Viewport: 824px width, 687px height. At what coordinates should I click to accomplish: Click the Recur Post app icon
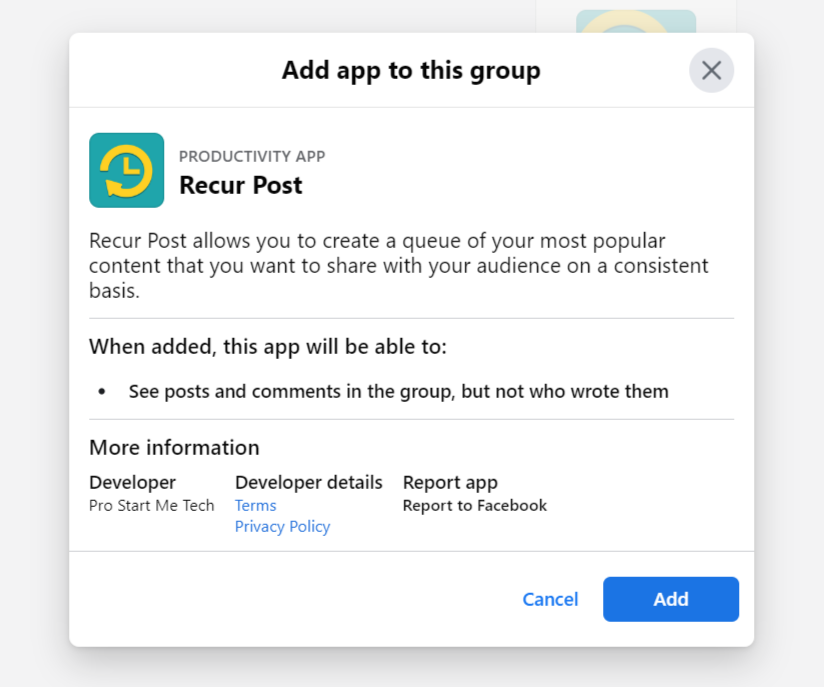pos(127,170)
